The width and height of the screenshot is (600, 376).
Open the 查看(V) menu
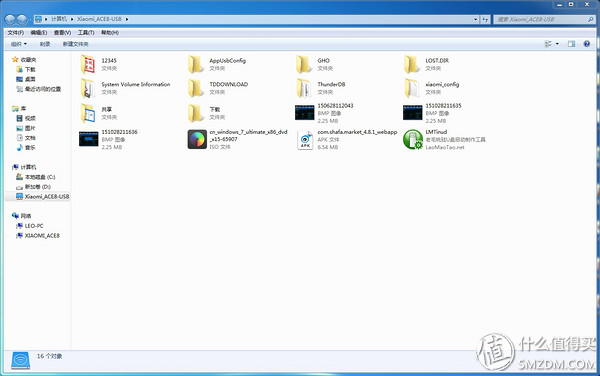pyautogui.click(x=62, y=33)
